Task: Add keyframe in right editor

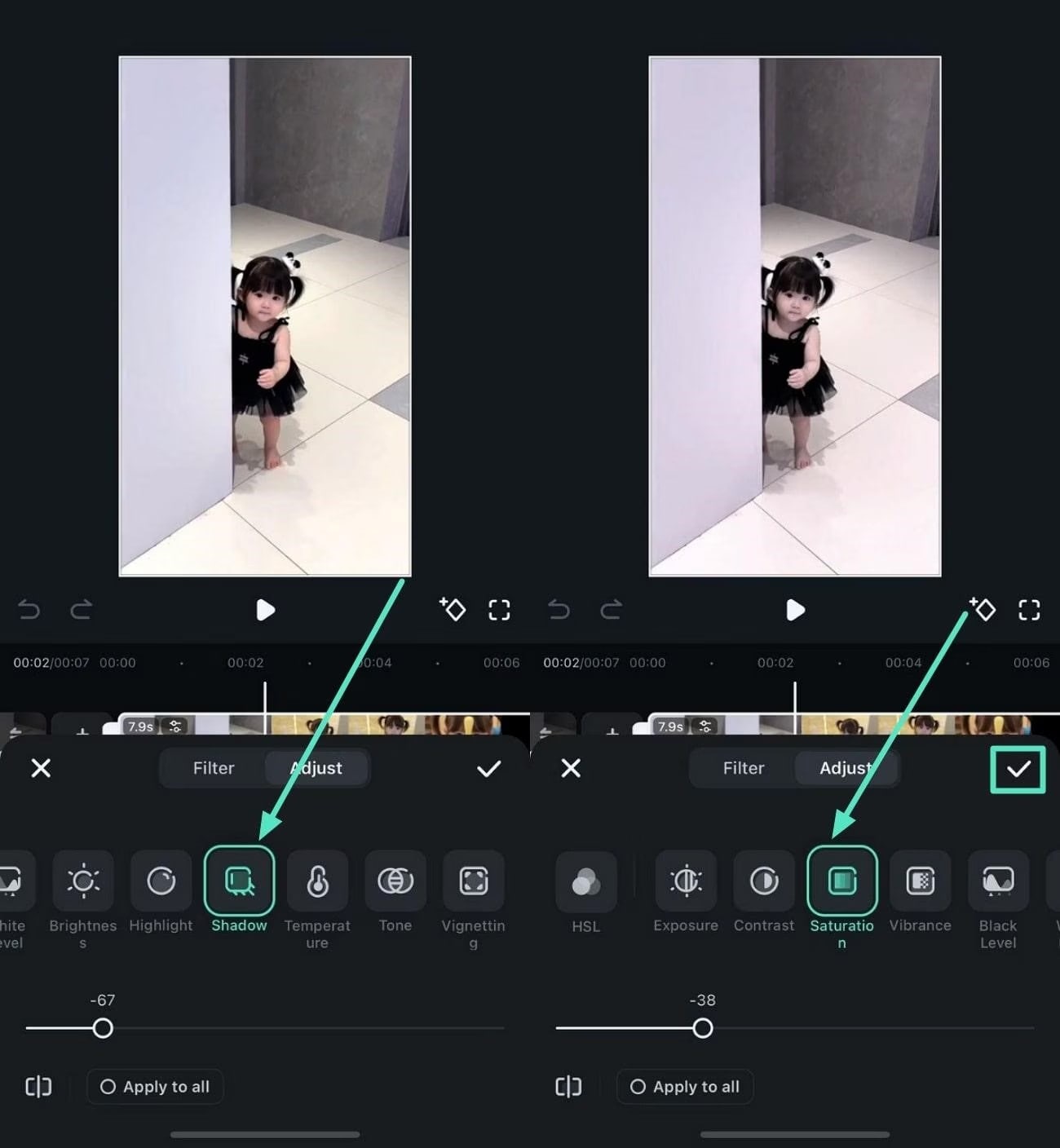Action: (x=983, y=609)
